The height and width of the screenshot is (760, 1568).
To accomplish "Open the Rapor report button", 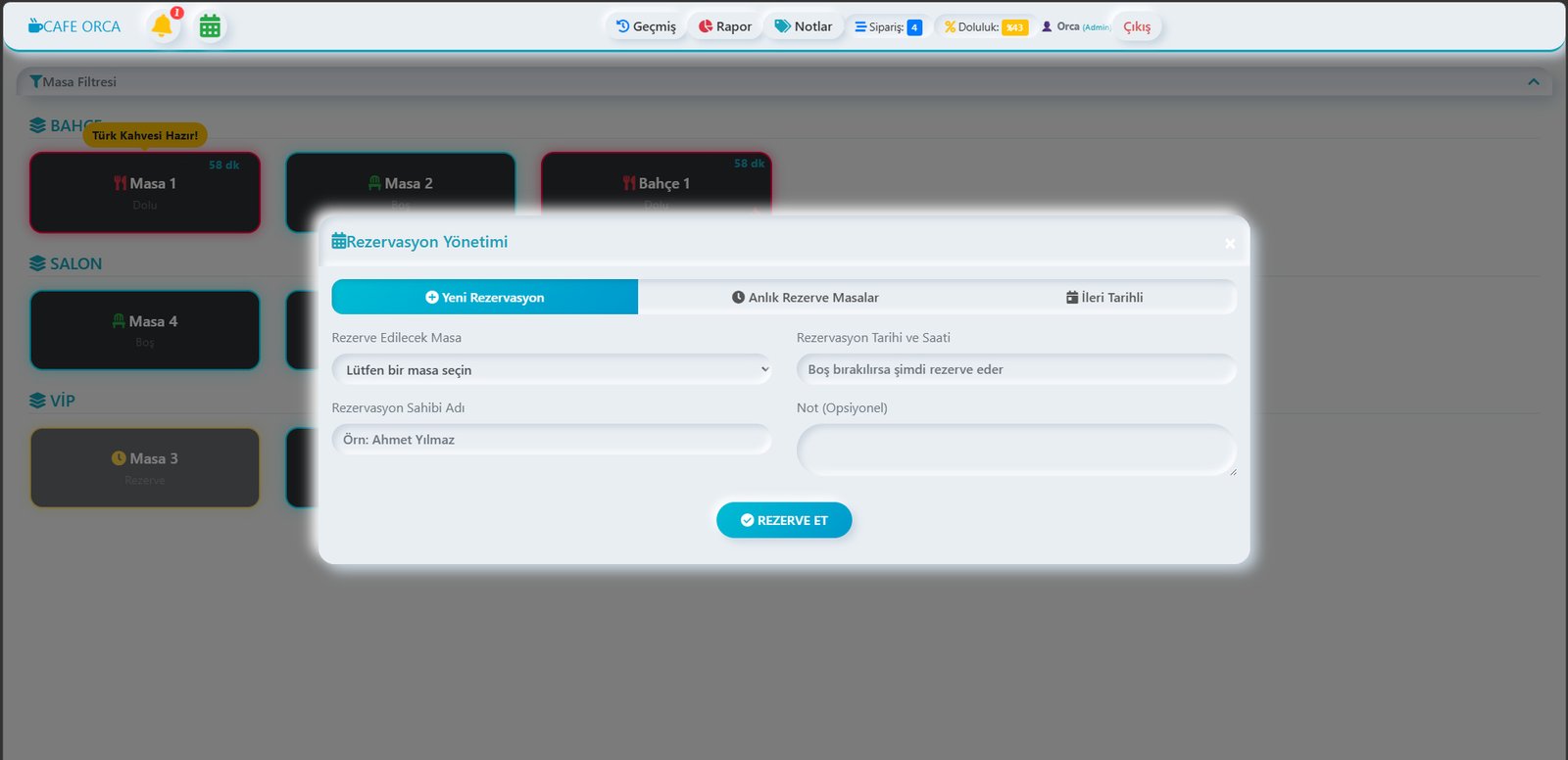I will [725, 26].
